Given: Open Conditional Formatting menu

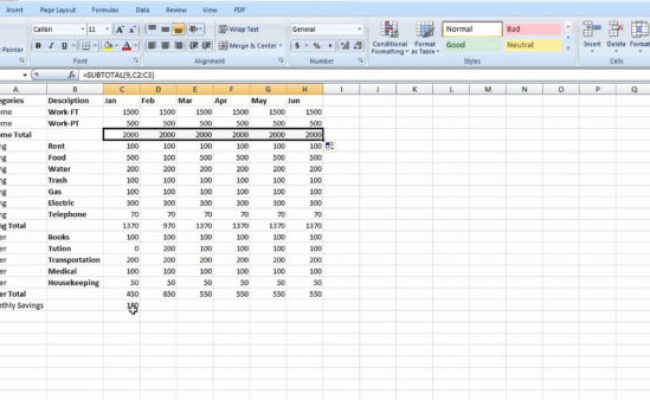Looking at the screenshot, I should [x=389, y=37].
